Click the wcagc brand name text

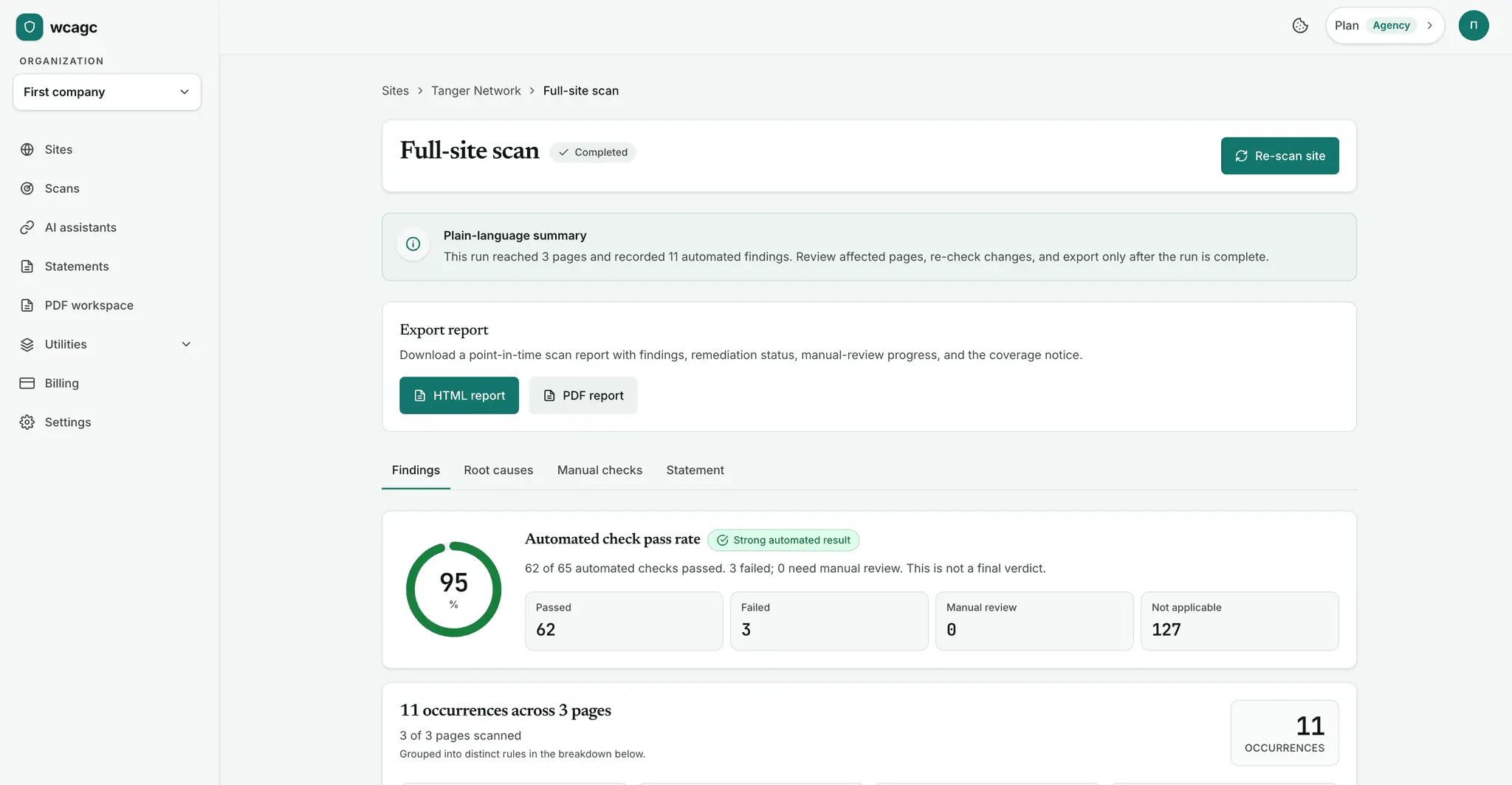[x=74, y=27]
